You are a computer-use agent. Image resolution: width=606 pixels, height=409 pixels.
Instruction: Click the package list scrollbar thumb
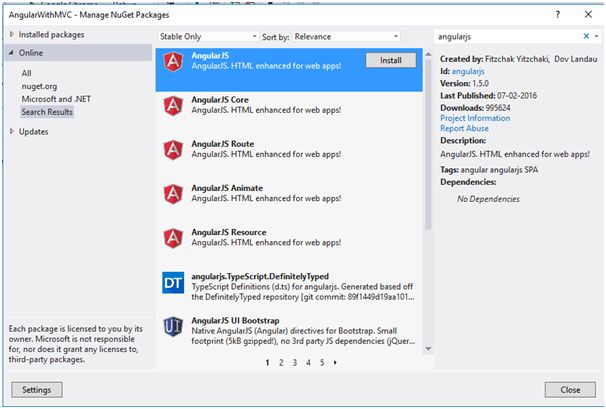(x=428, y=145)
